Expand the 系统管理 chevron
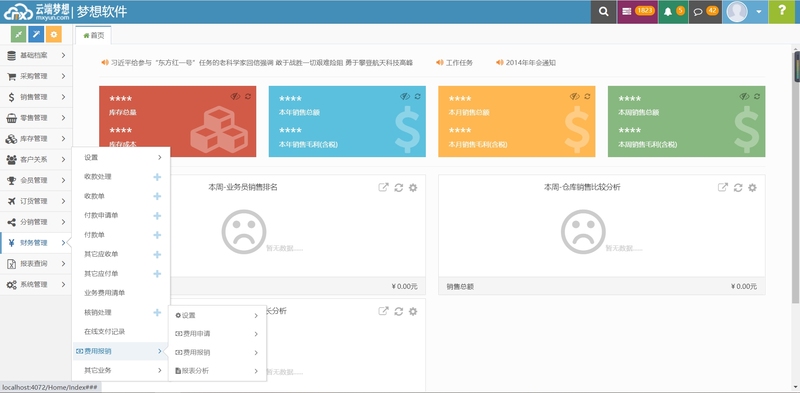The height and width of the screenshot is (393, 800). point(63,285)
